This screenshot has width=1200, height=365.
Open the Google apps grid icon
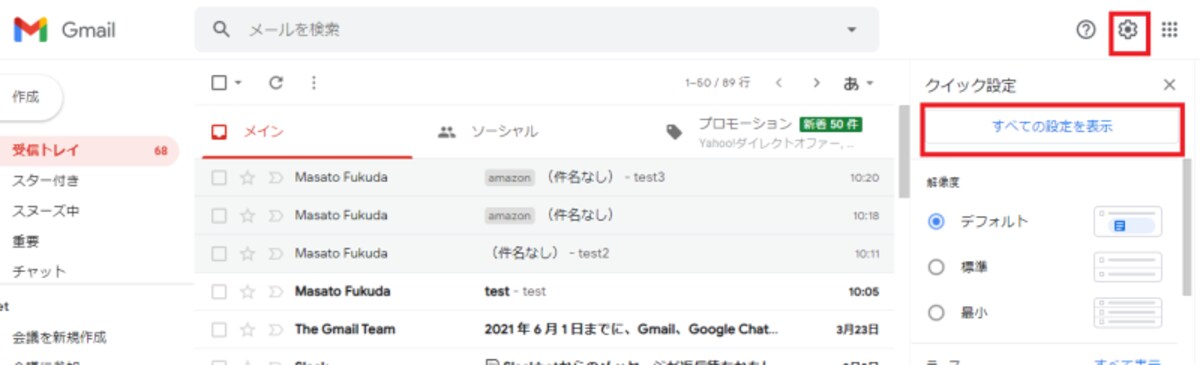pos(1170,30)
